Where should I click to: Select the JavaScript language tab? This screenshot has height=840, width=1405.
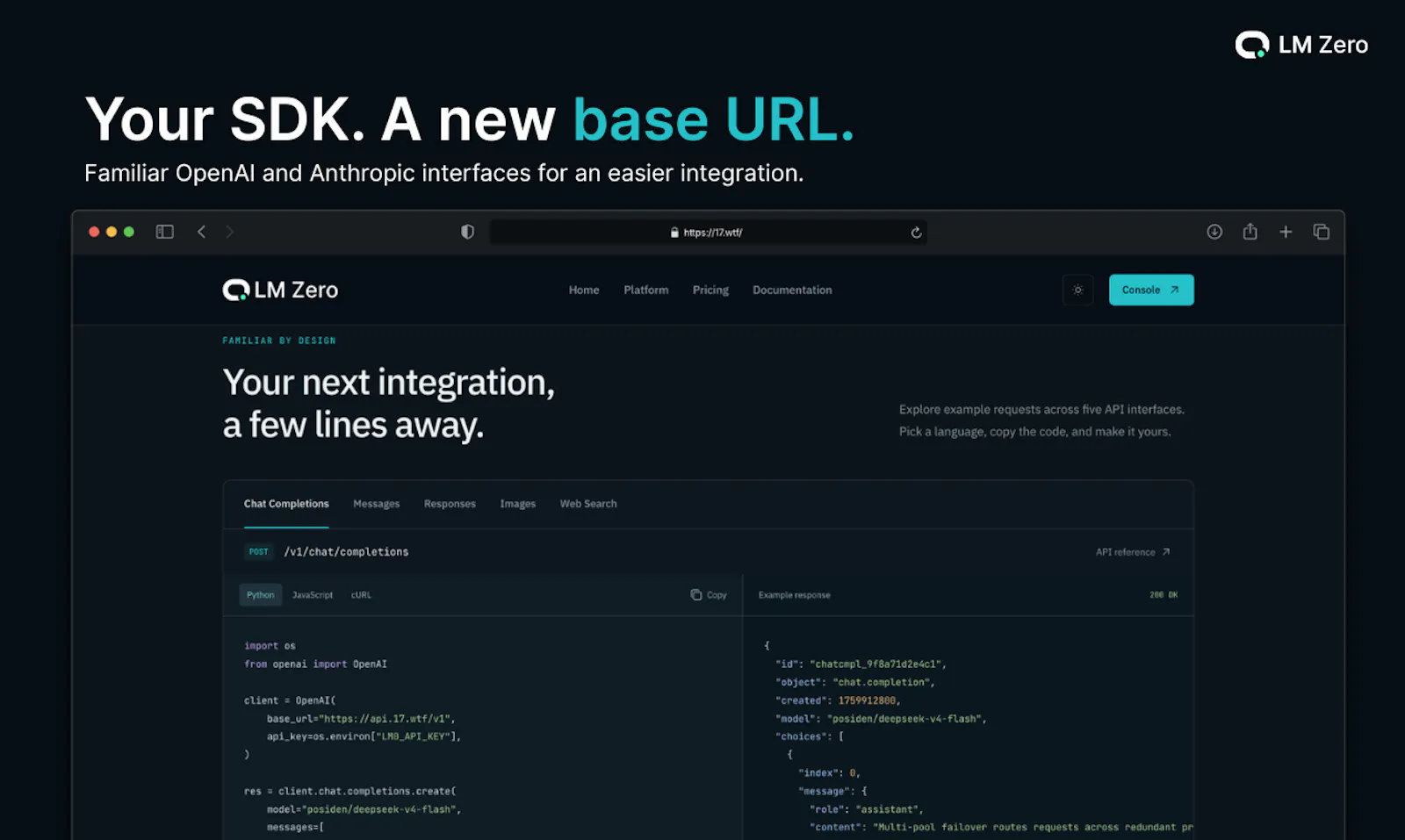click(313, 595)
